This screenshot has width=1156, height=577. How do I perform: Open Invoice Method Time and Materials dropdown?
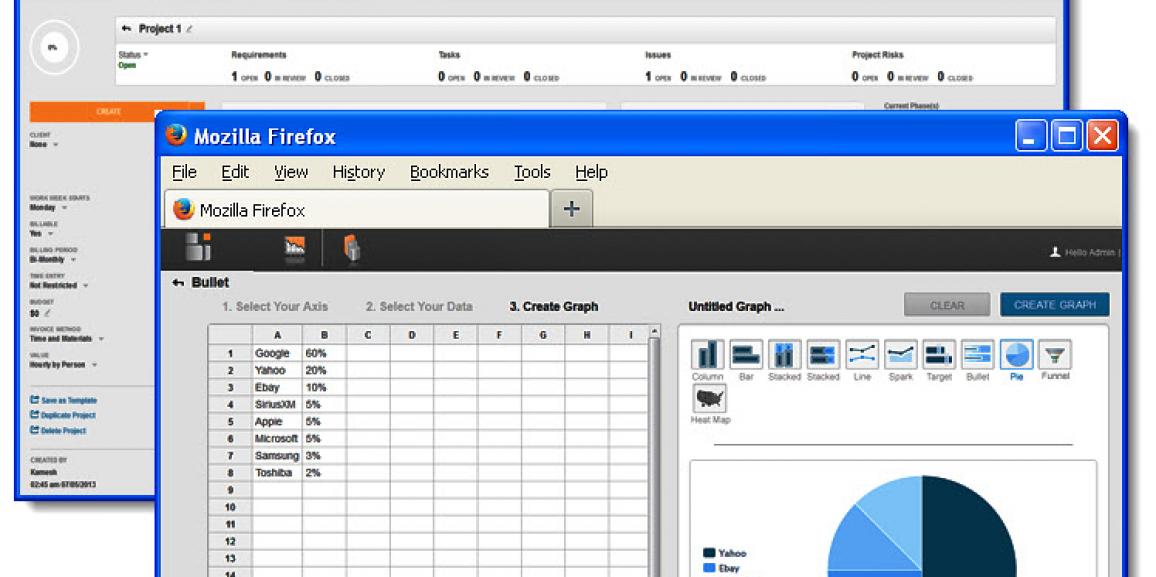coord(66,338)
